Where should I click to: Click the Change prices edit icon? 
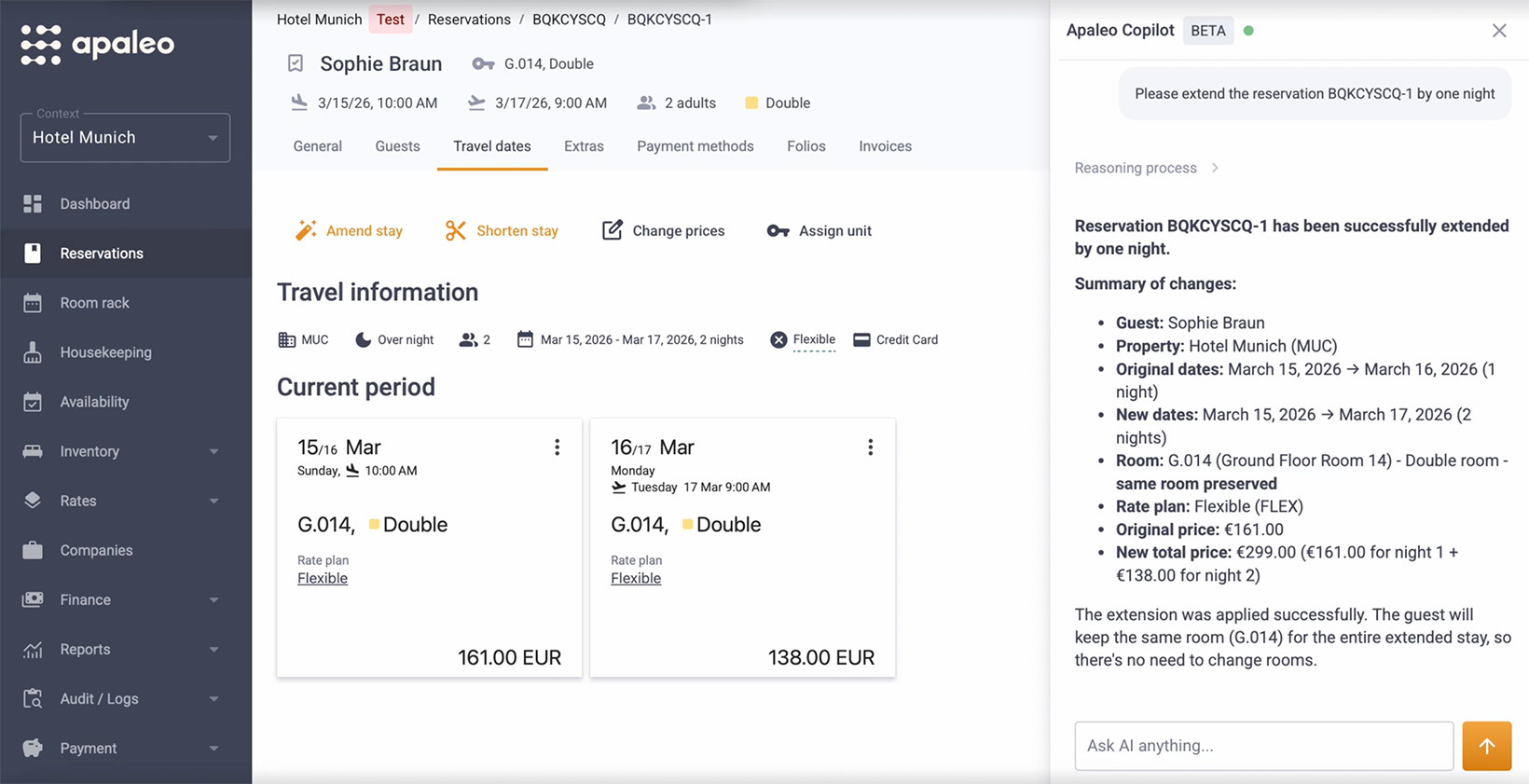[x=612, y=230]
